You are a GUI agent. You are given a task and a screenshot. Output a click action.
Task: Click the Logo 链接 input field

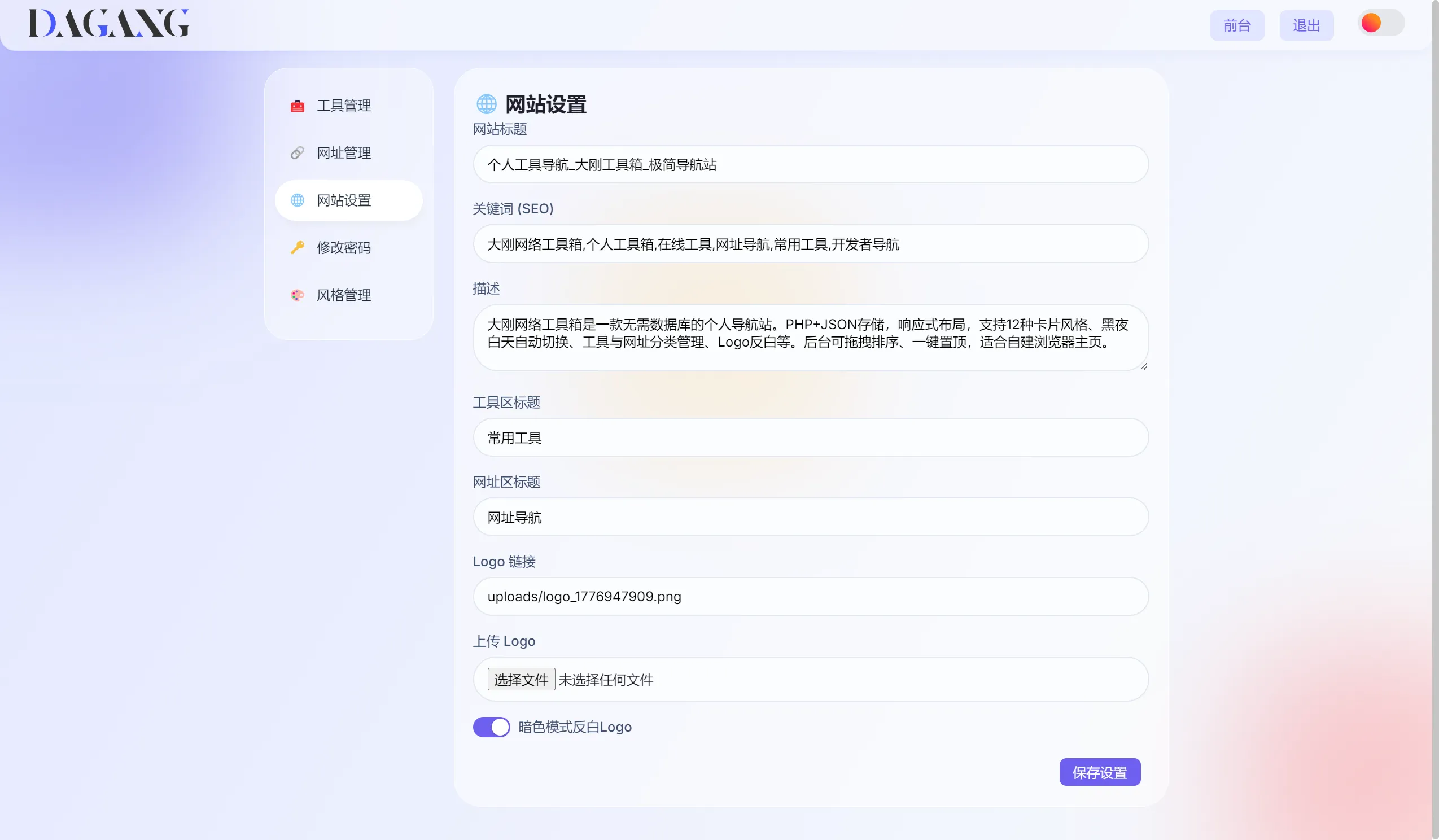click(x=811, y=596)
